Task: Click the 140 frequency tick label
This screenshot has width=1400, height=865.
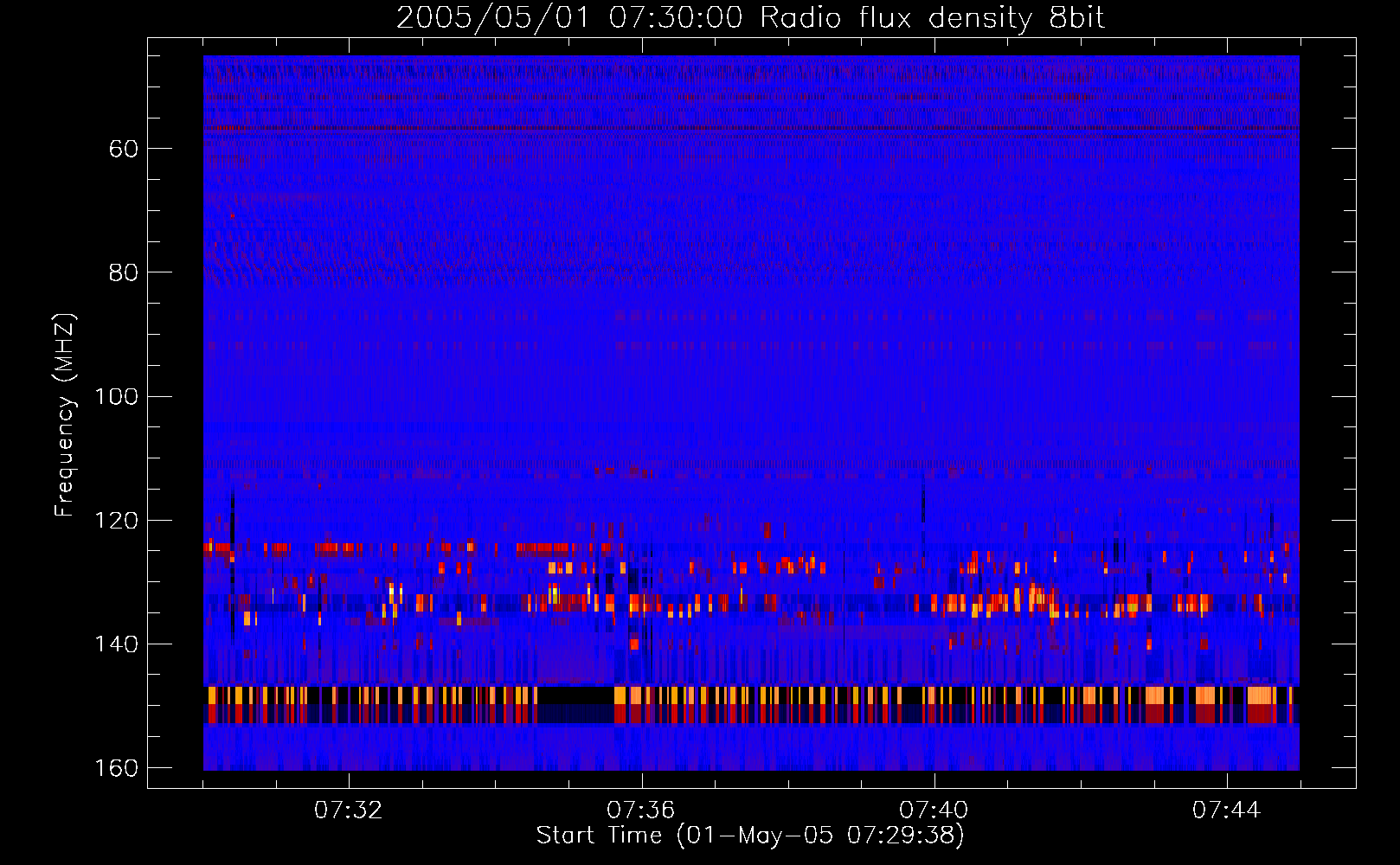Action: pos(117,644)
